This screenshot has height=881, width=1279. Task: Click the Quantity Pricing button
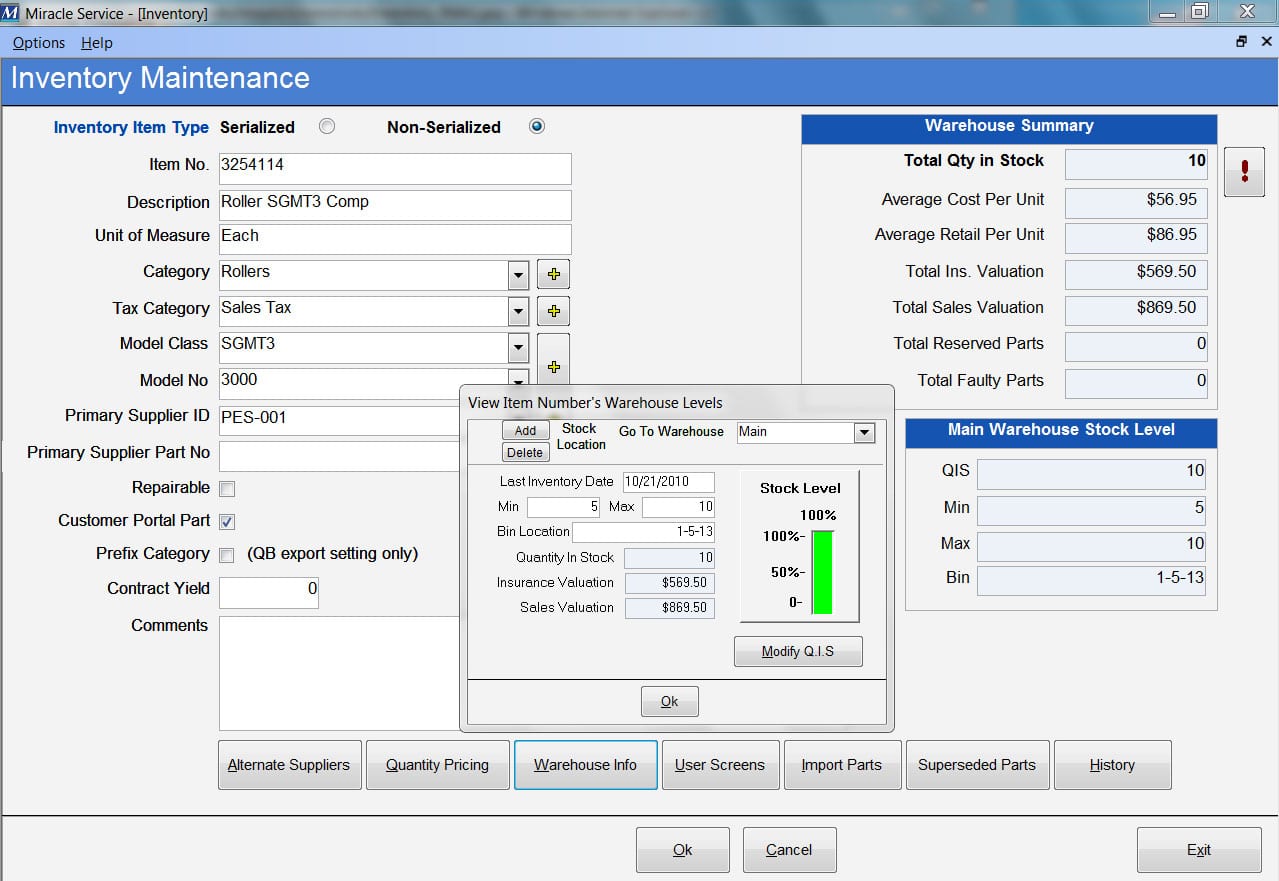click(x=437, y=765)
